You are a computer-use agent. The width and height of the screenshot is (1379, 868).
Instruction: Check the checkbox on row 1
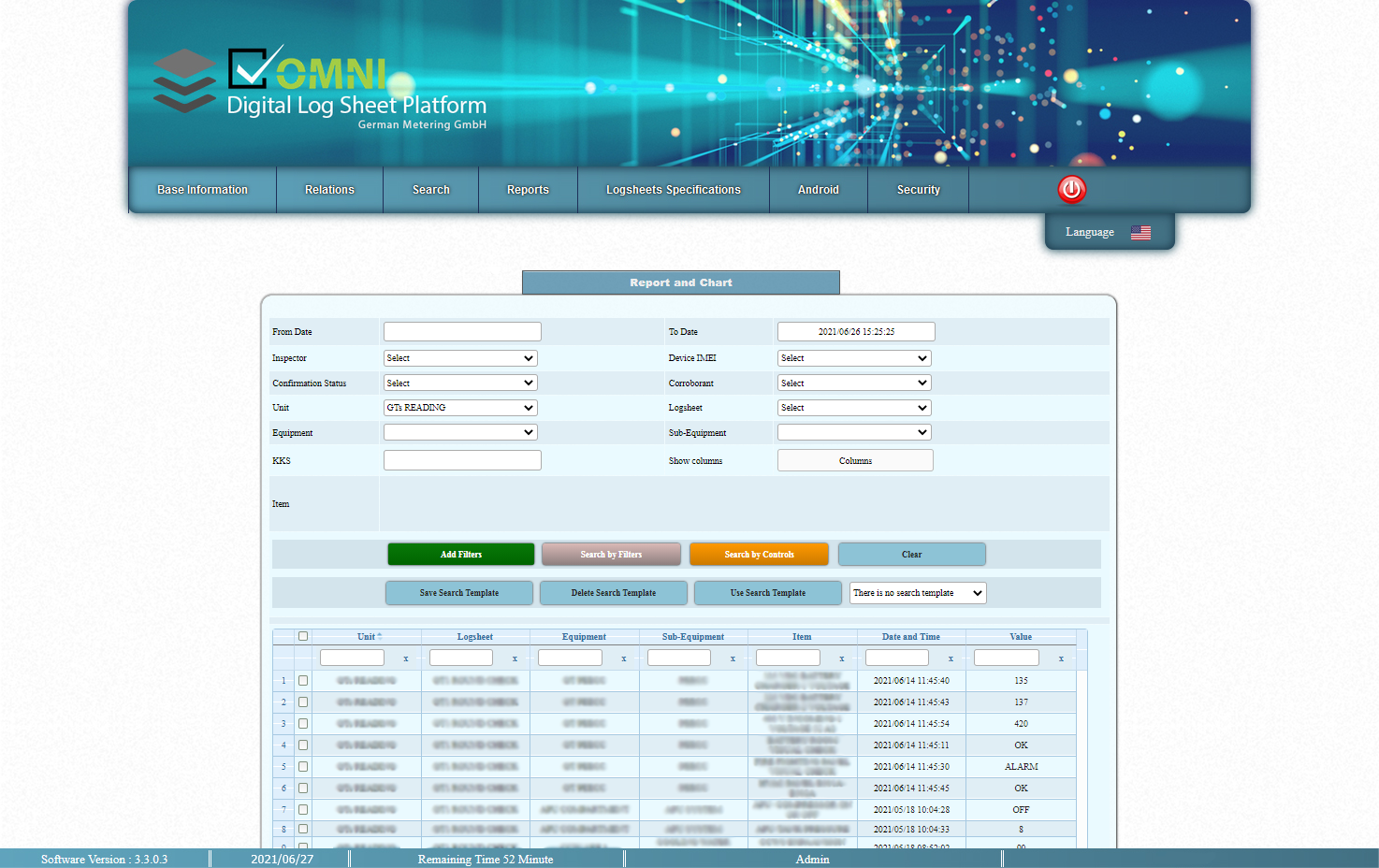coord(302,680)
